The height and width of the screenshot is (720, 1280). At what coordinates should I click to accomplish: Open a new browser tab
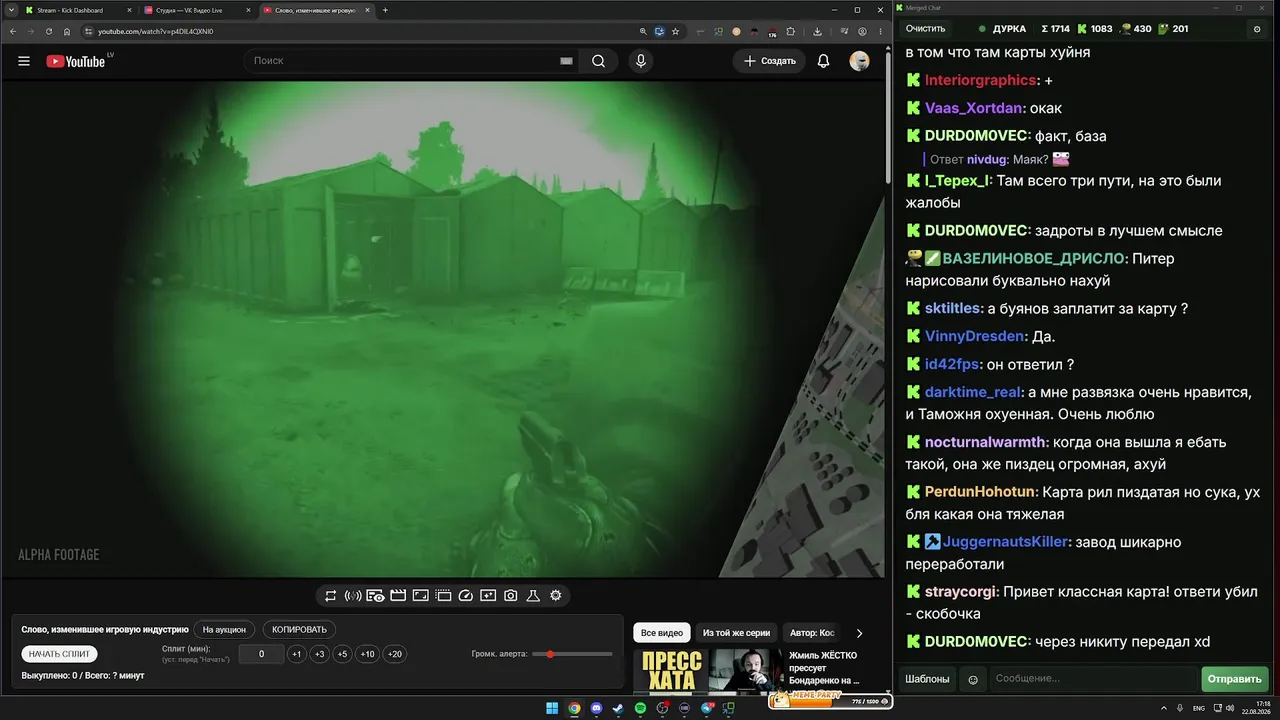[x=385, y=10]
